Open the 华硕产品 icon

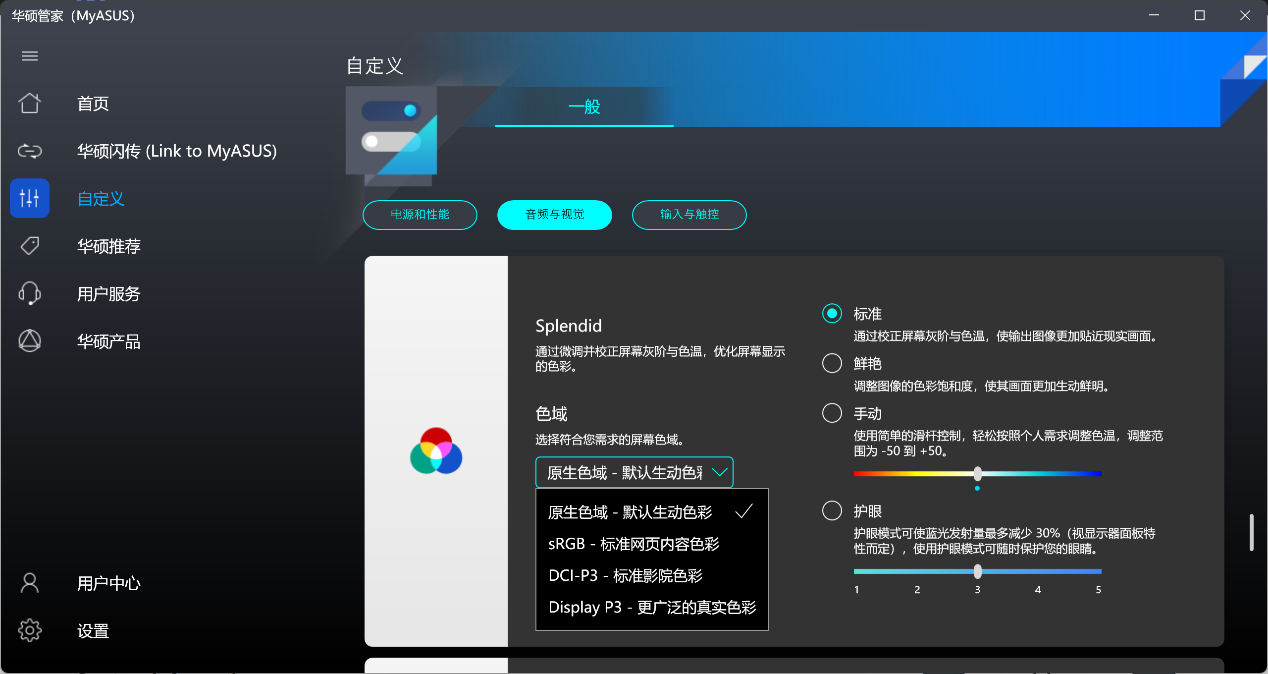(30, 342)
